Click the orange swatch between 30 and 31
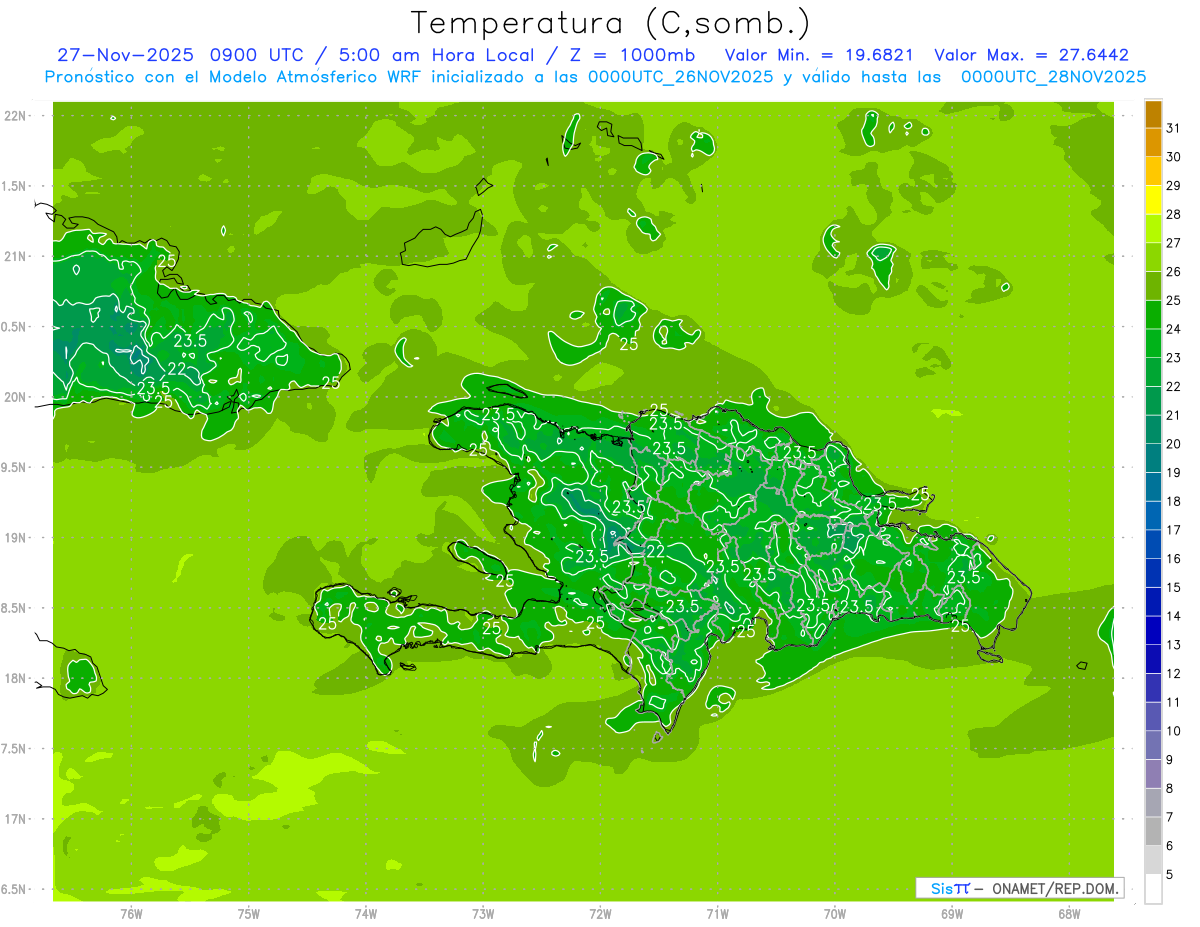The image size is (1200, 927). point(1153,142)
